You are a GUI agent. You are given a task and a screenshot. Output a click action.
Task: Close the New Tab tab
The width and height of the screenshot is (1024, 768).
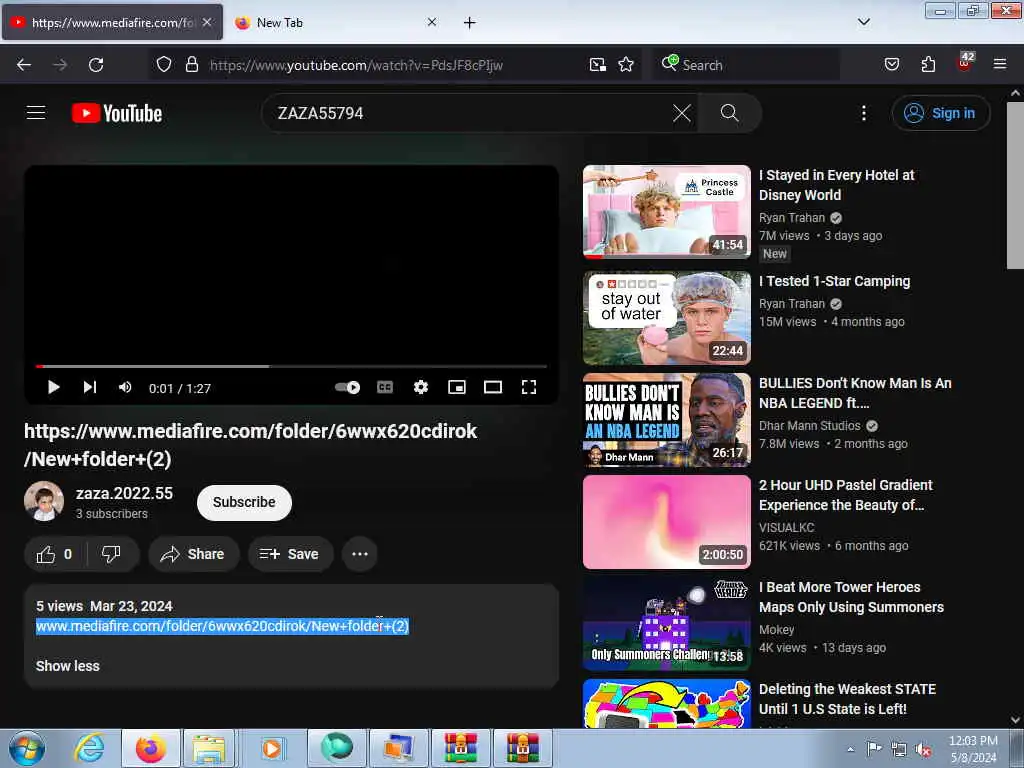click(432, 22)
